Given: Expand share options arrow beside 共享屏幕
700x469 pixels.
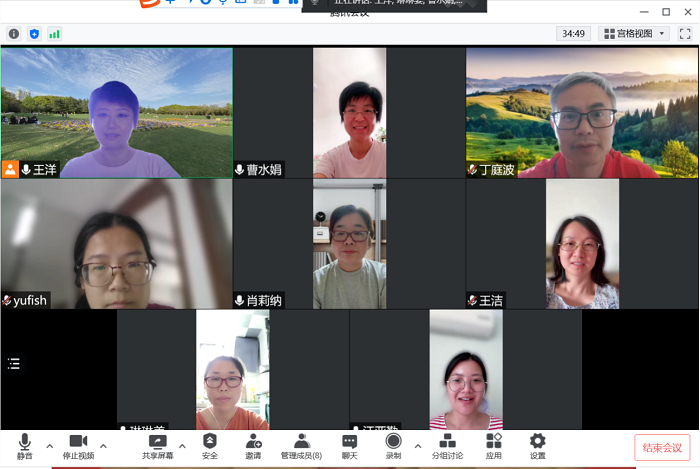Looking at the screenshot, I should point(182,446).
